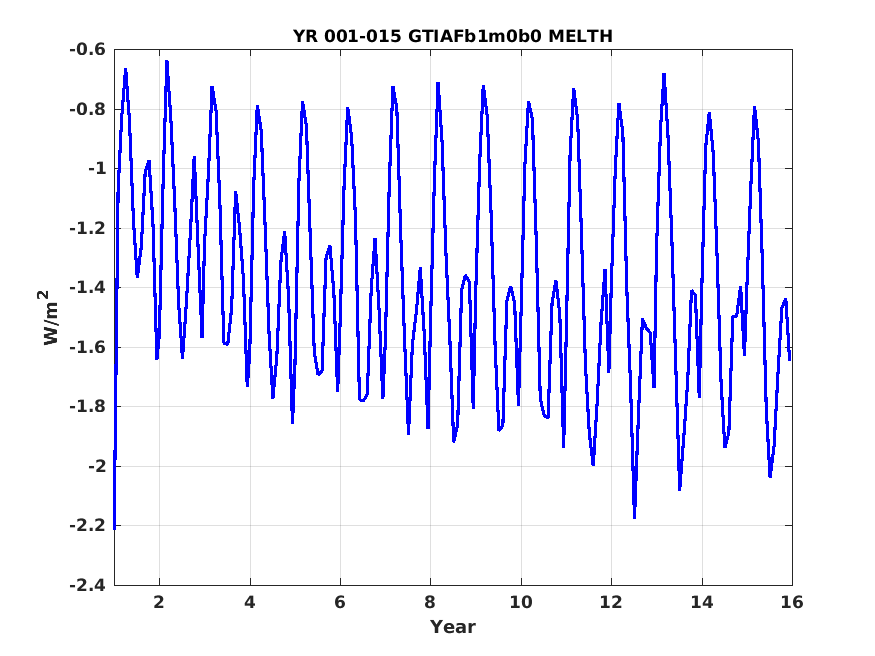Select the x-axis tick label '2'
The height and width of the screenshot is (656, 875).
[x=160, y=602]
